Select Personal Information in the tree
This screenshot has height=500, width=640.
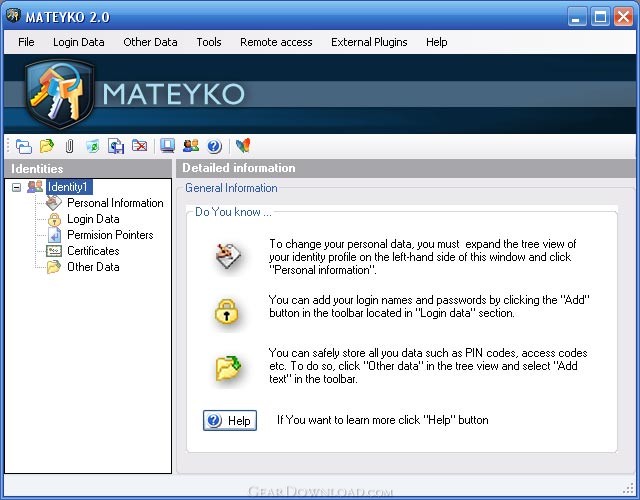pyautogui.click(x=115, y=203)
